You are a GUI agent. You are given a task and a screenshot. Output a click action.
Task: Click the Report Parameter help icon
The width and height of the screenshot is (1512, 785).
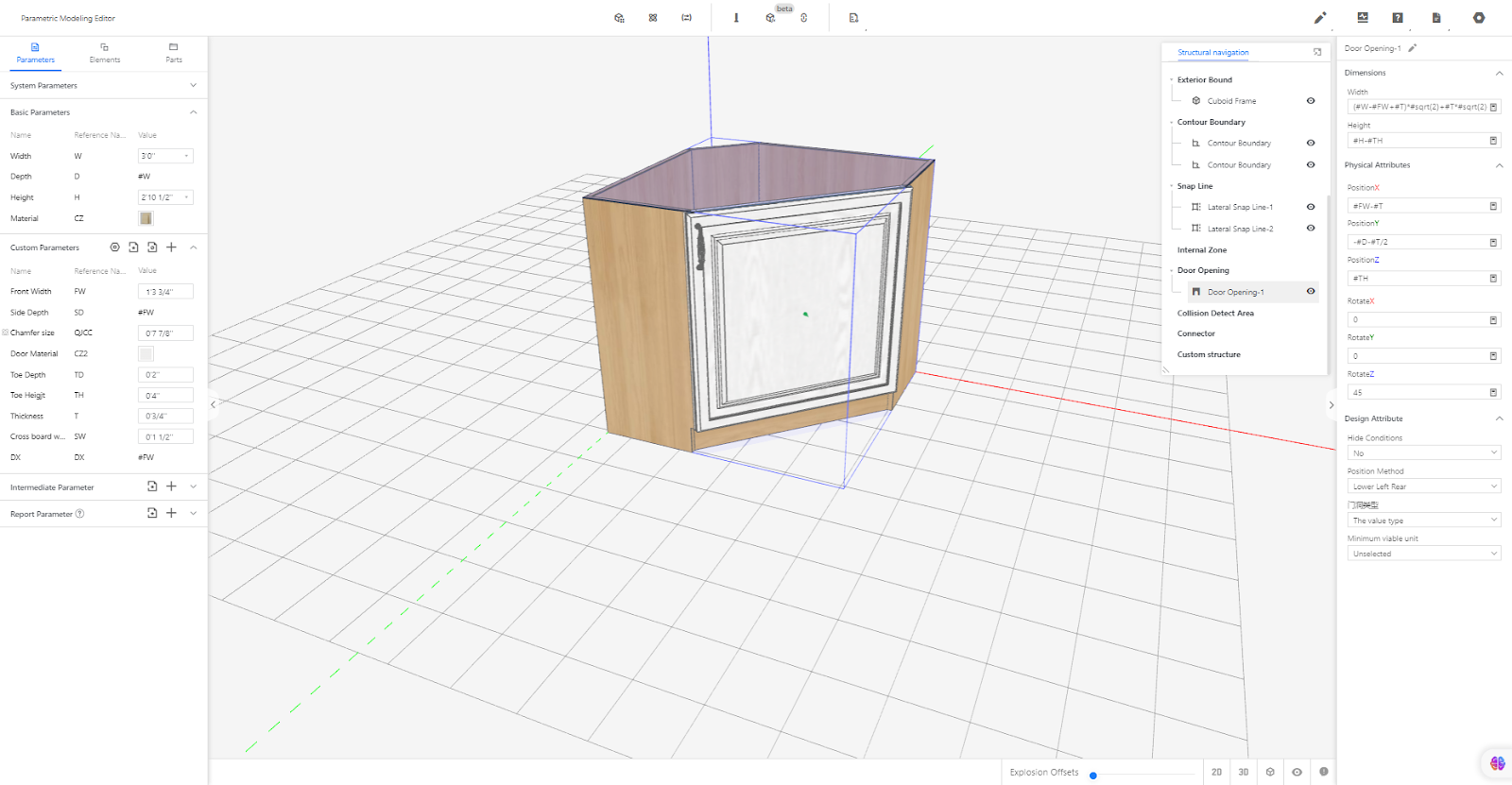[x=79, y=514]
